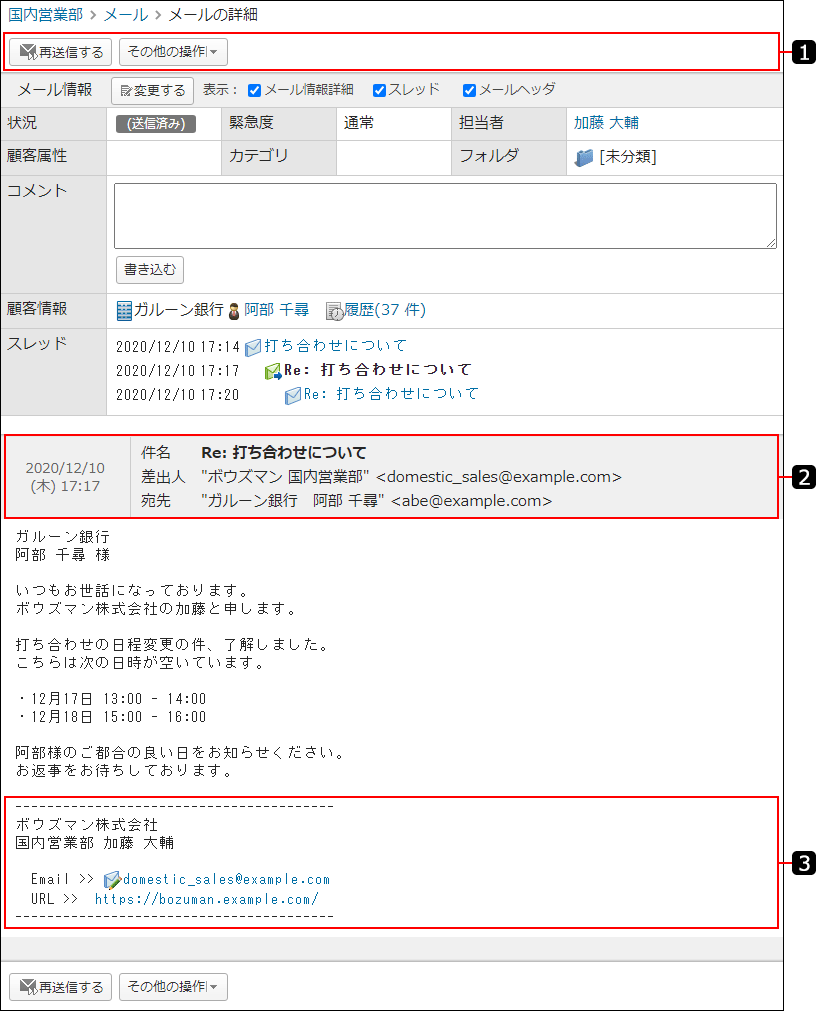Click mail icon of 17:20 thread entry
Screen dimensions: 816x1011
click(x=293, y=395)
